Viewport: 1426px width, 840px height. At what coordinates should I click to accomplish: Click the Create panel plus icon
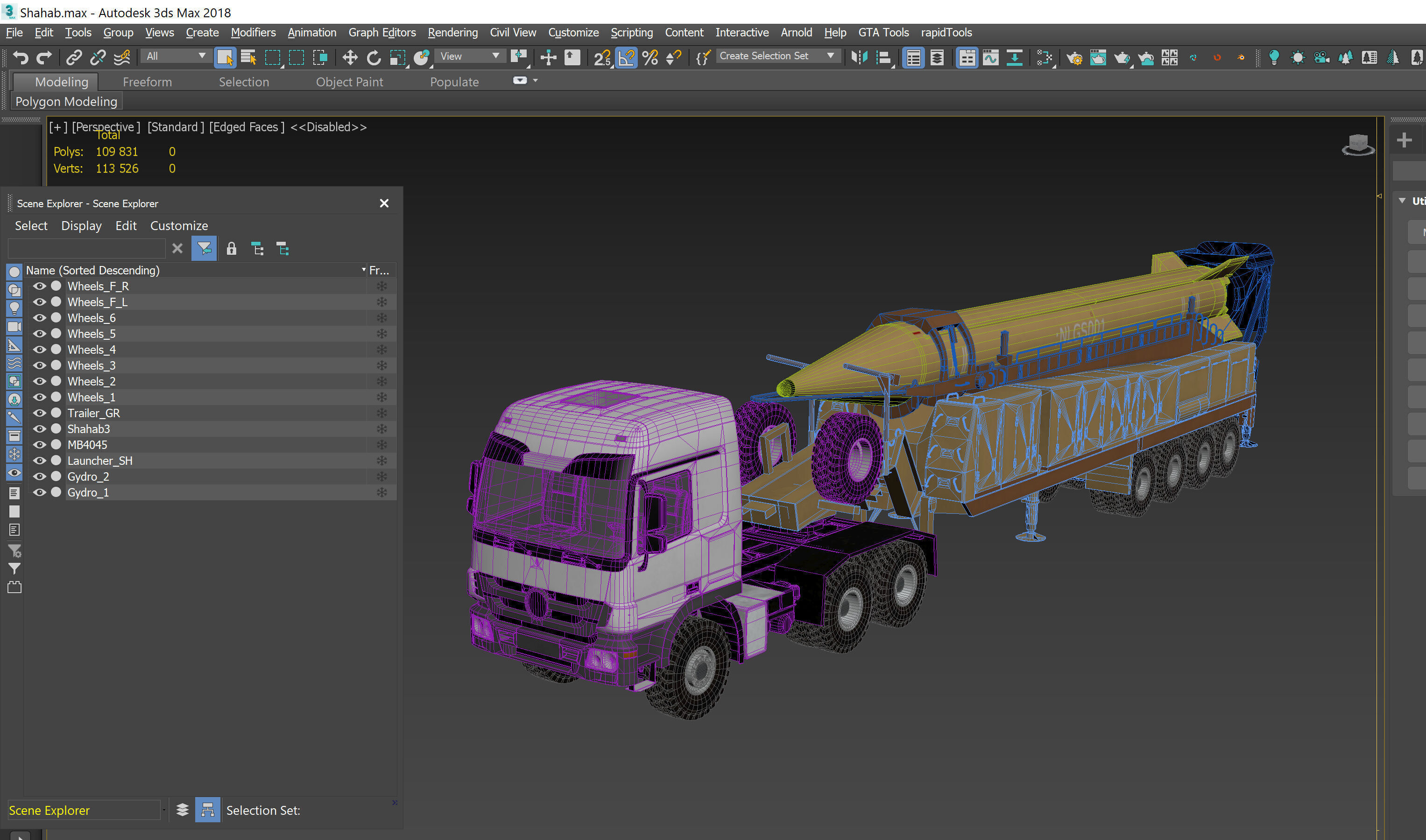pos(1404,140)
